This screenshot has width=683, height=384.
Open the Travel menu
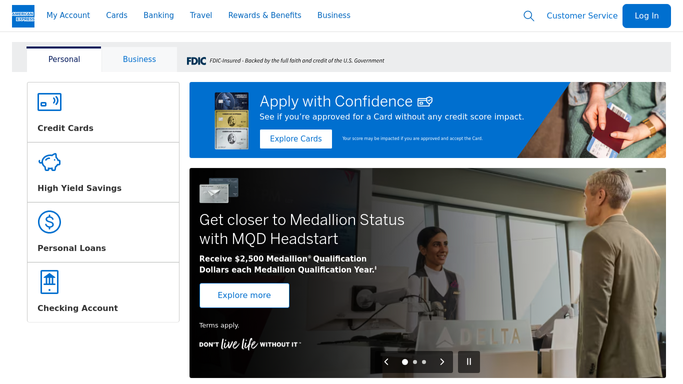201,15
